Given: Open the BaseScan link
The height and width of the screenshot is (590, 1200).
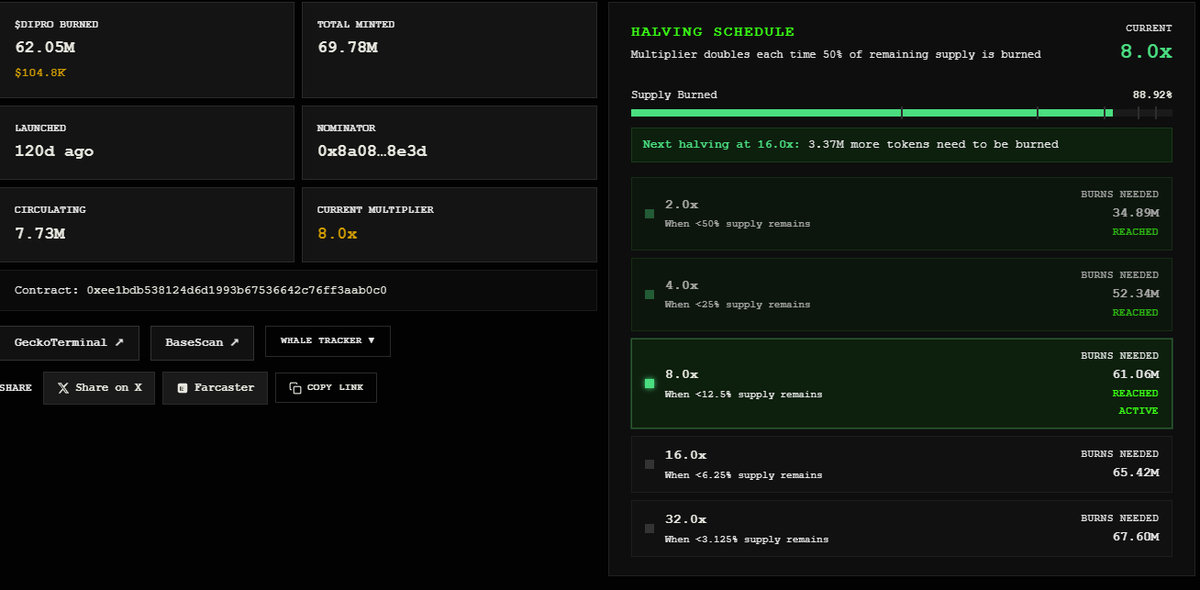Looking at the screenshot, I should pos(202,342).
